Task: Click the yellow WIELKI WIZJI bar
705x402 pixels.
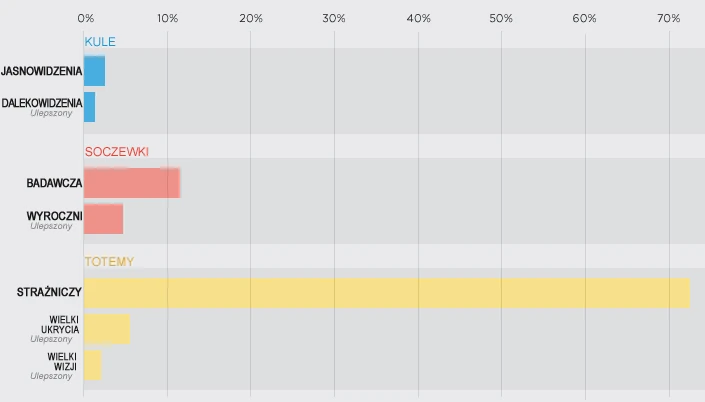Action: [x=93, y=365]
